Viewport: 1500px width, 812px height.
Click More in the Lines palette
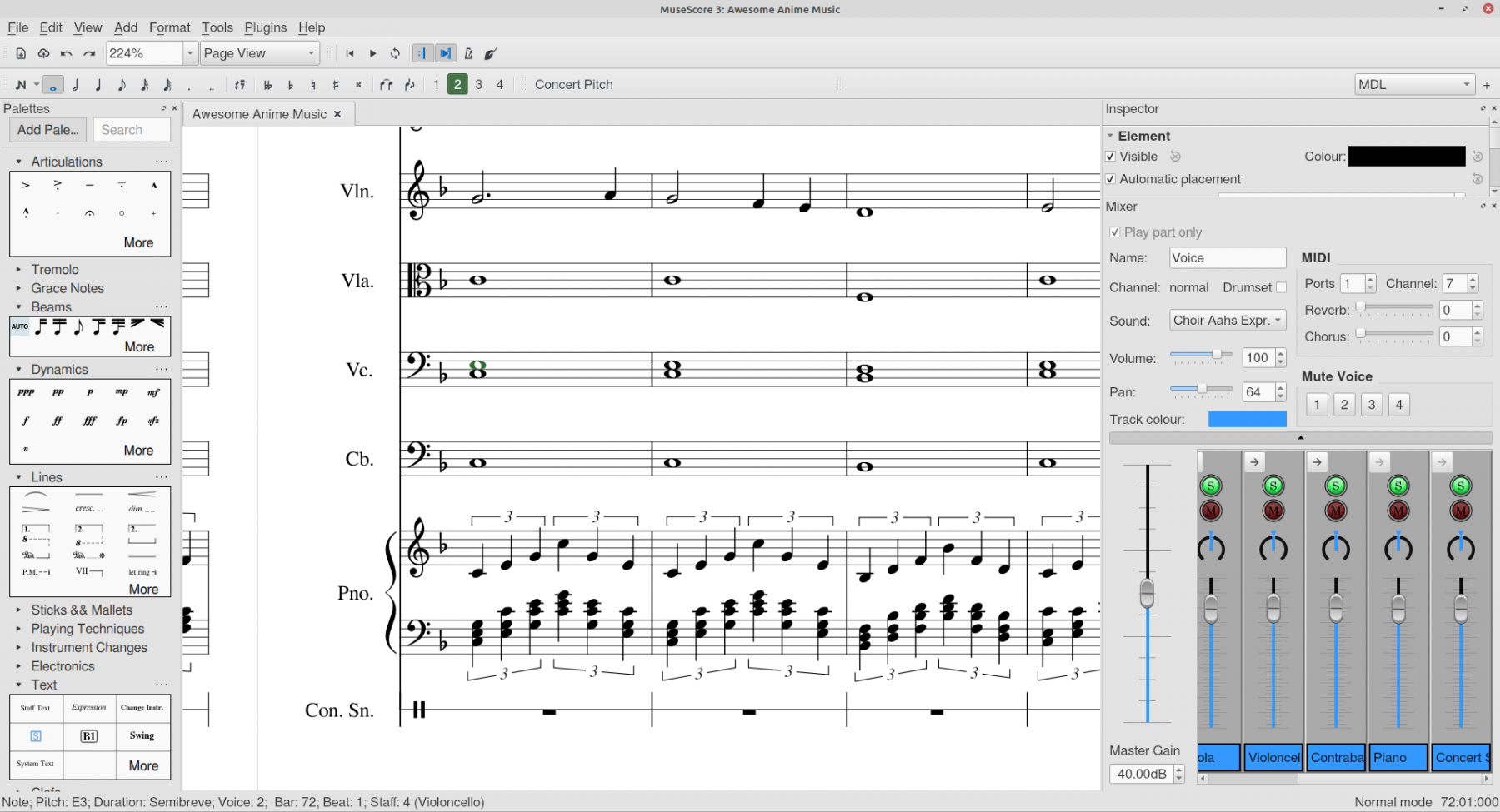point(143,590)
